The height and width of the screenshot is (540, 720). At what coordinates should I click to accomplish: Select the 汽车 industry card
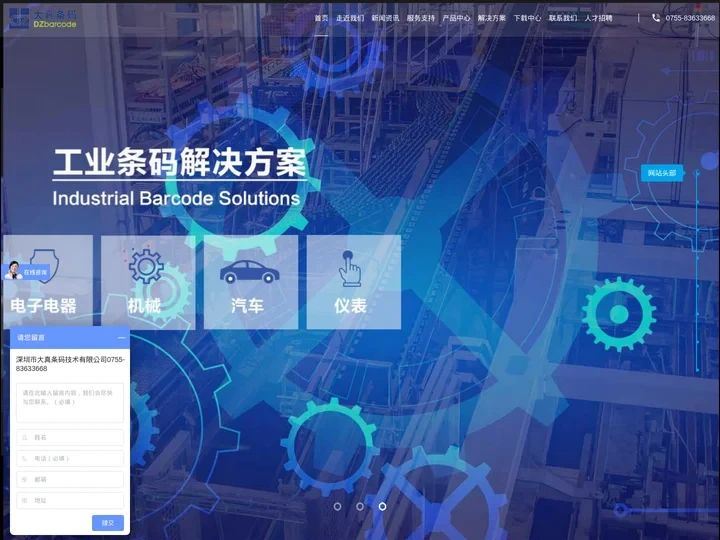[251, 282]
